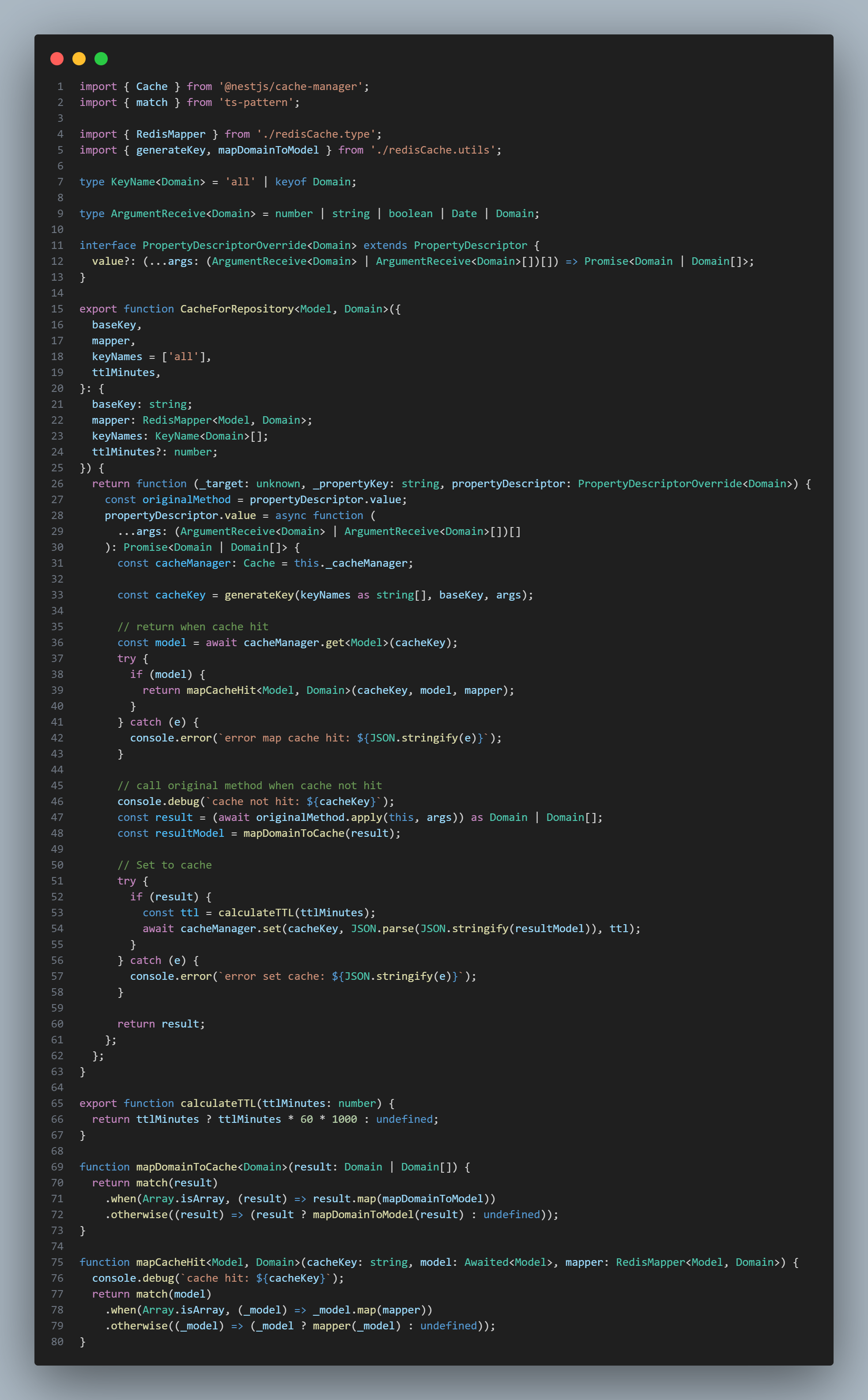Click the Cache import from @nestjs/cache-manager
This screenshot has width=868, height=1400.
pos(151,86)
